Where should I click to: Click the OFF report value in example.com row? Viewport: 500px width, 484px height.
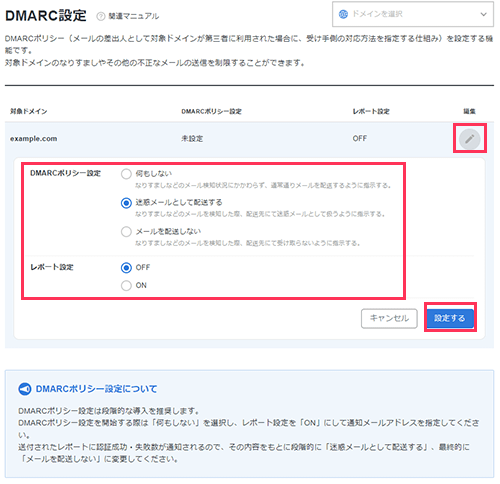[360, 138]
